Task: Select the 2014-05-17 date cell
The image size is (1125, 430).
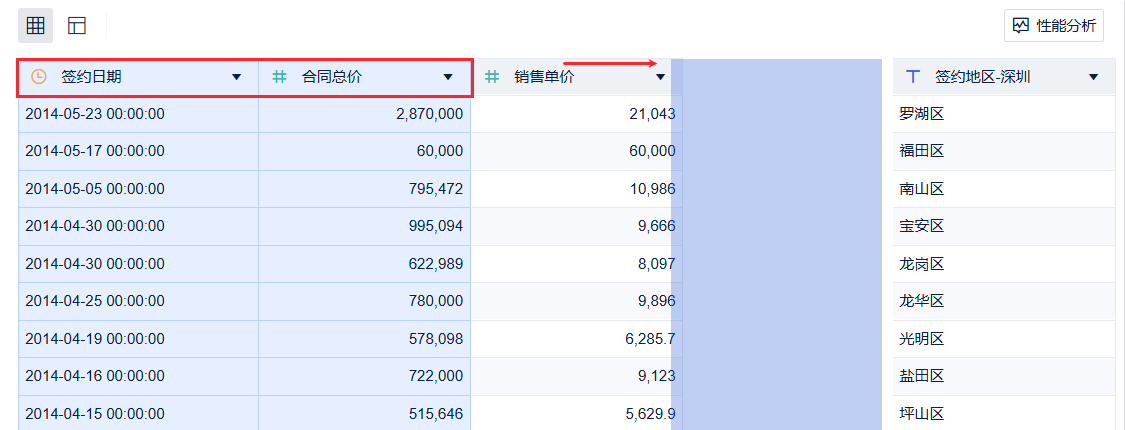Action: [95, 151]
